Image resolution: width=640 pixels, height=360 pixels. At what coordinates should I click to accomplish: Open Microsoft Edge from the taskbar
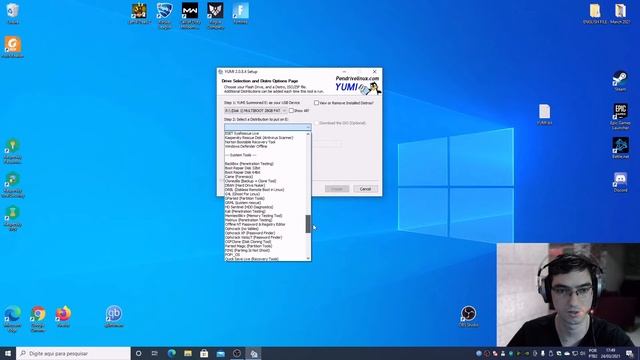click(x=171, y=353)
